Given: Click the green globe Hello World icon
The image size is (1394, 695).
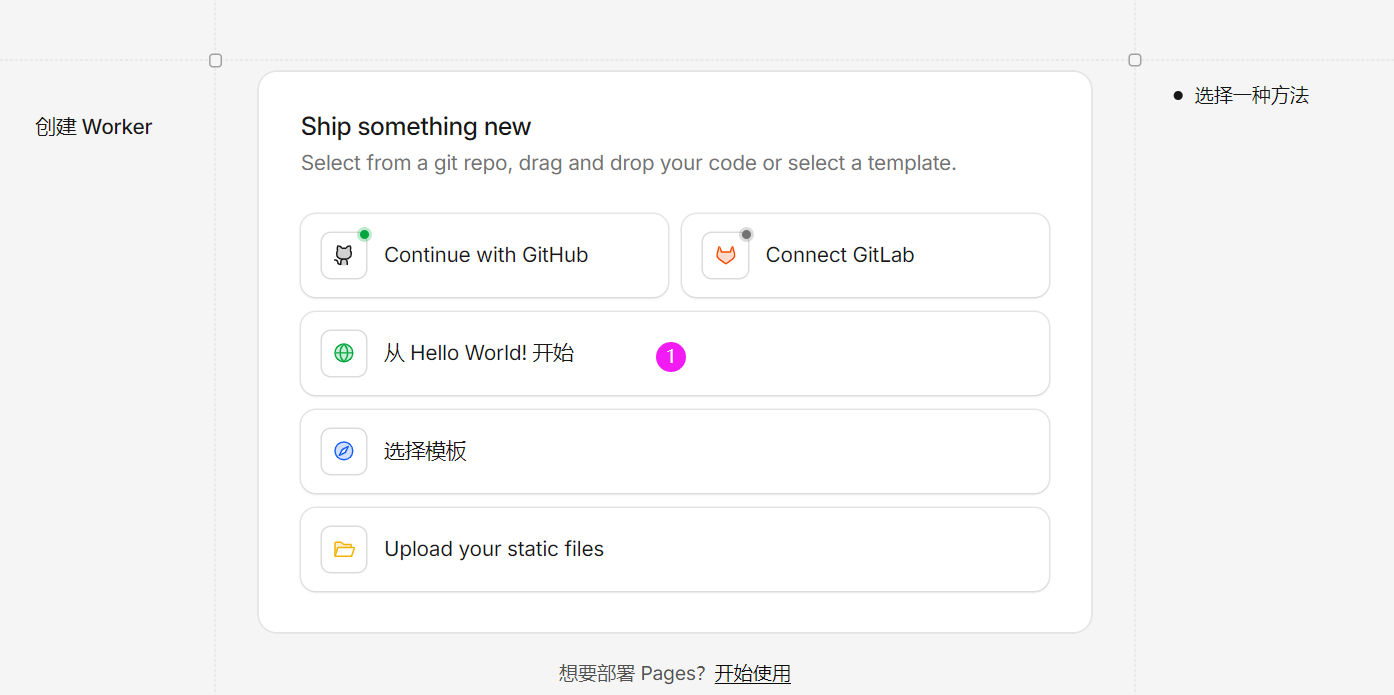Looking at the screenshot, I should click(344, 353).
